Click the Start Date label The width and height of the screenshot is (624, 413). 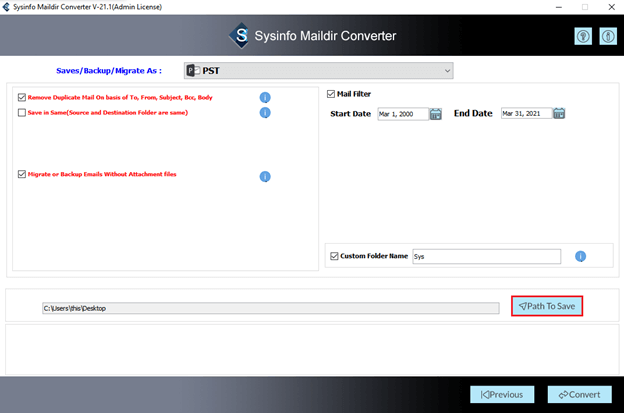point(351,114)
